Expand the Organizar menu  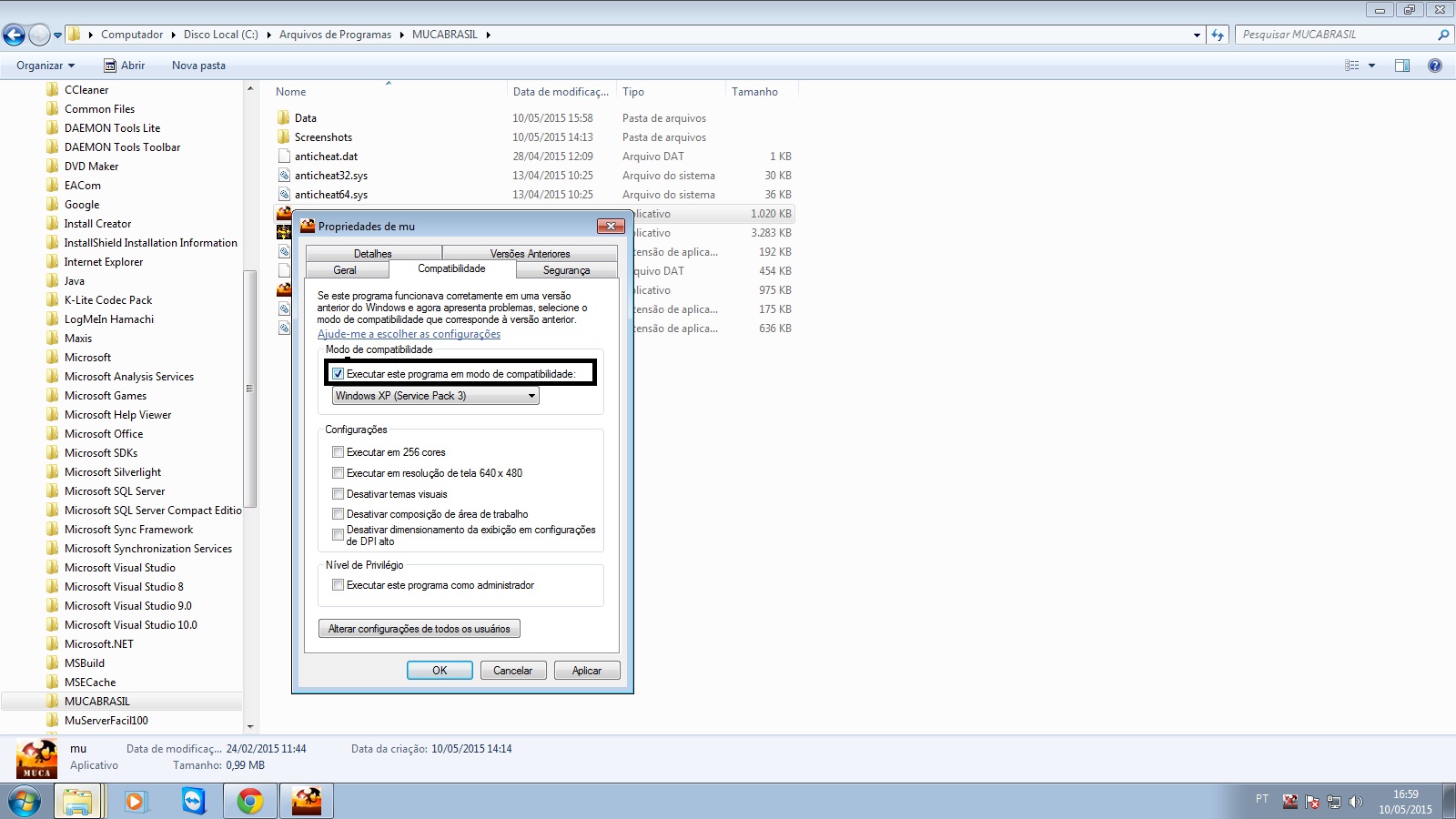pyautogui.click(x=45, y=66)
